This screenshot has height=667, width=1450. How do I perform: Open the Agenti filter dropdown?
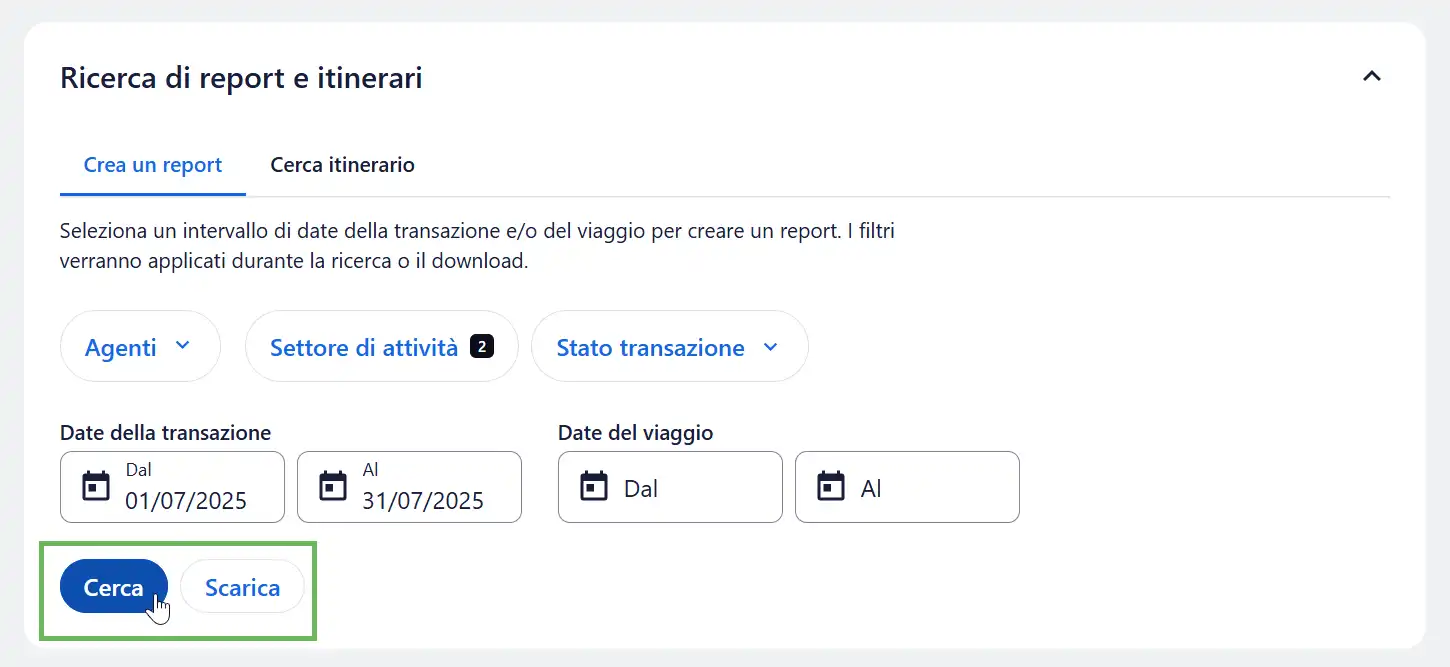140,347
